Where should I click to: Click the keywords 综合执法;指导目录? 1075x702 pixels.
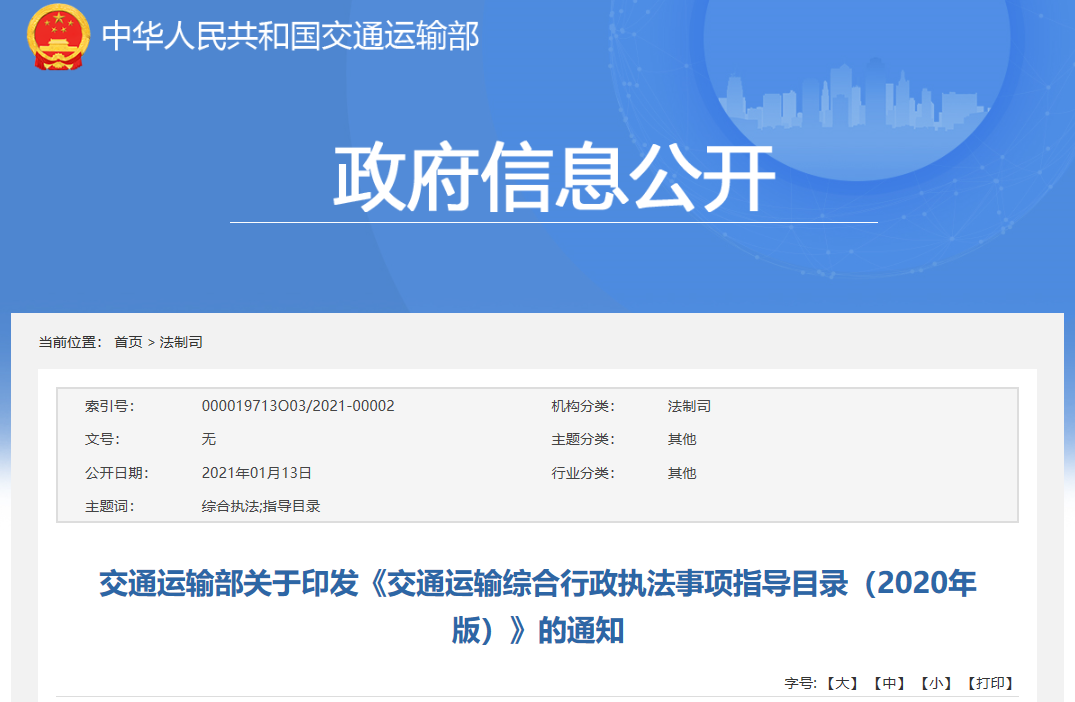tap(261, 506)
